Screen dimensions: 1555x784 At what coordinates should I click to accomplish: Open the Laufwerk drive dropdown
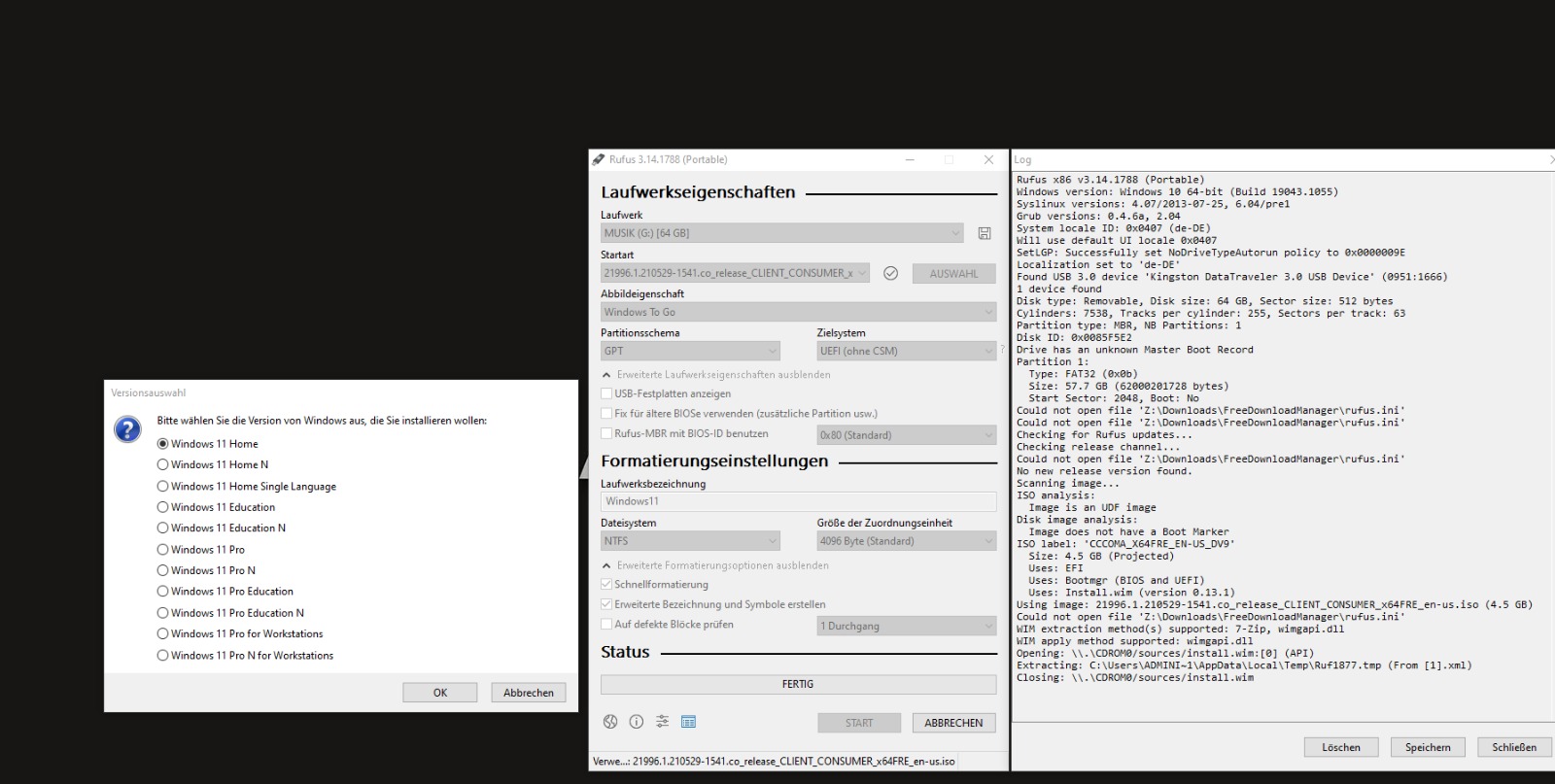coord(782,233)
